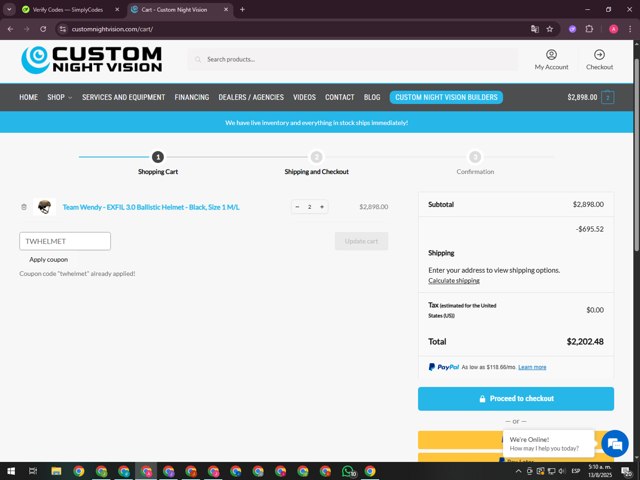Image resolution: width=640 pixels, height=480 pixels.
Task: Open File Explorer from taskbar
Action: (56, 471)
